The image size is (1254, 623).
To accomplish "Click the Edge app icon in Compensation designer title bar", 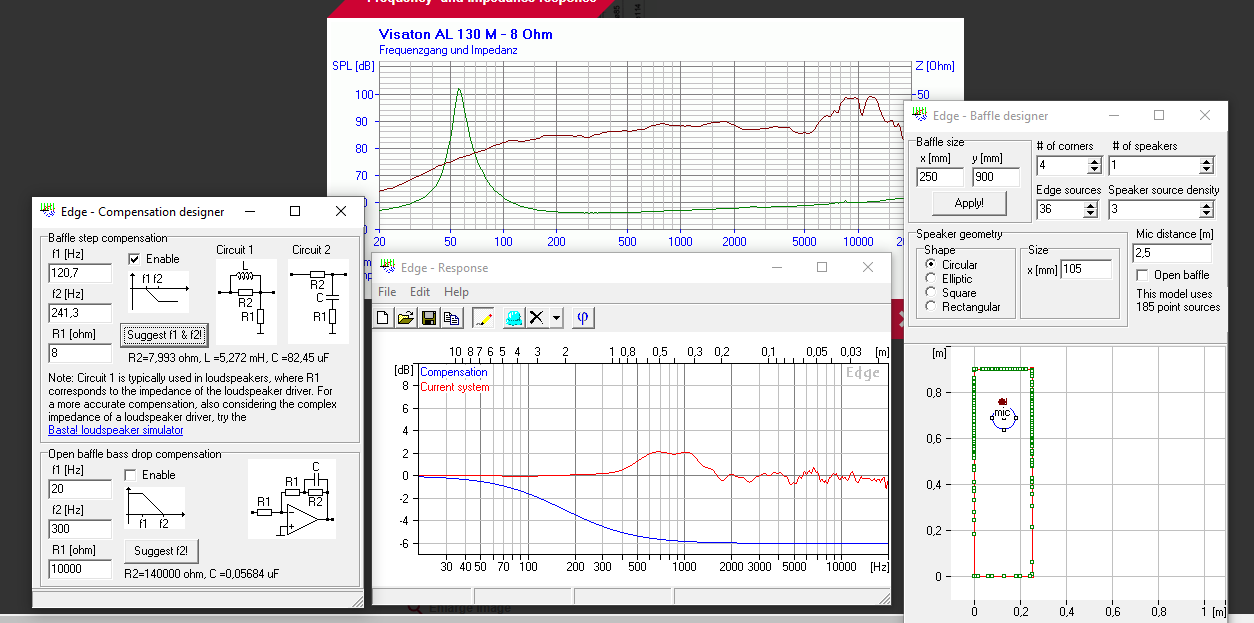I will (47, 211).
